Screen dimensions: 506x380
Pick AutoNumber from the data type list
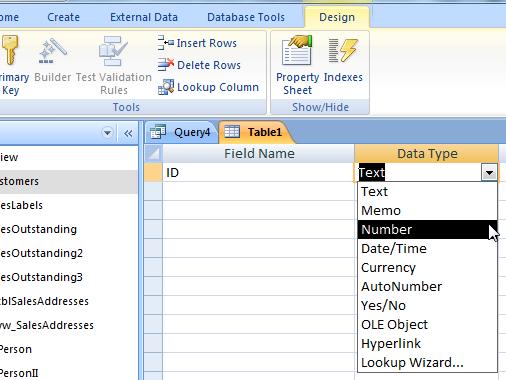point(427,287)
